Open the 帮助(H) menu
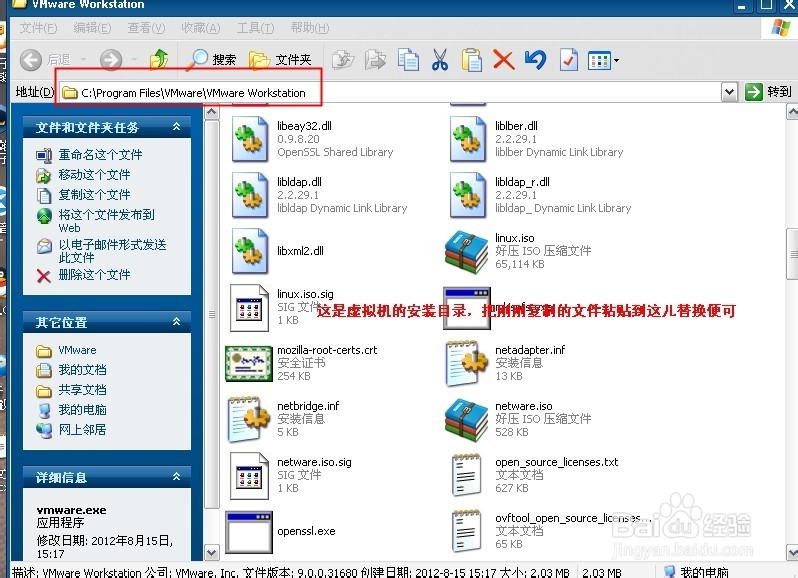This screenshot has height=578, width=798. [x=309, y=28]
